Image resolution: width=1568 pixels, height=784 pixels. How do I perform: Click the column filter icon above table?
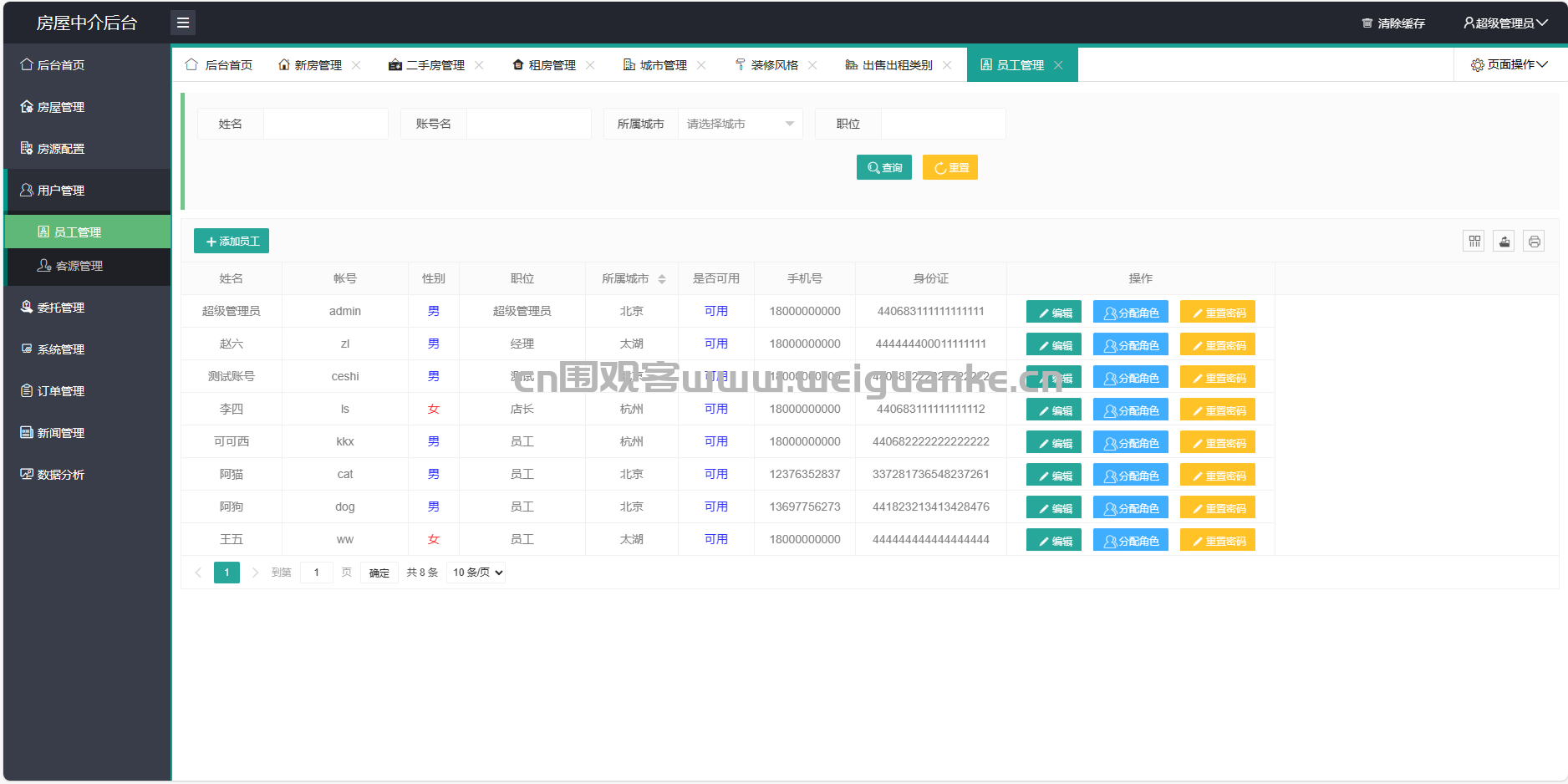tap(1474, 242)
